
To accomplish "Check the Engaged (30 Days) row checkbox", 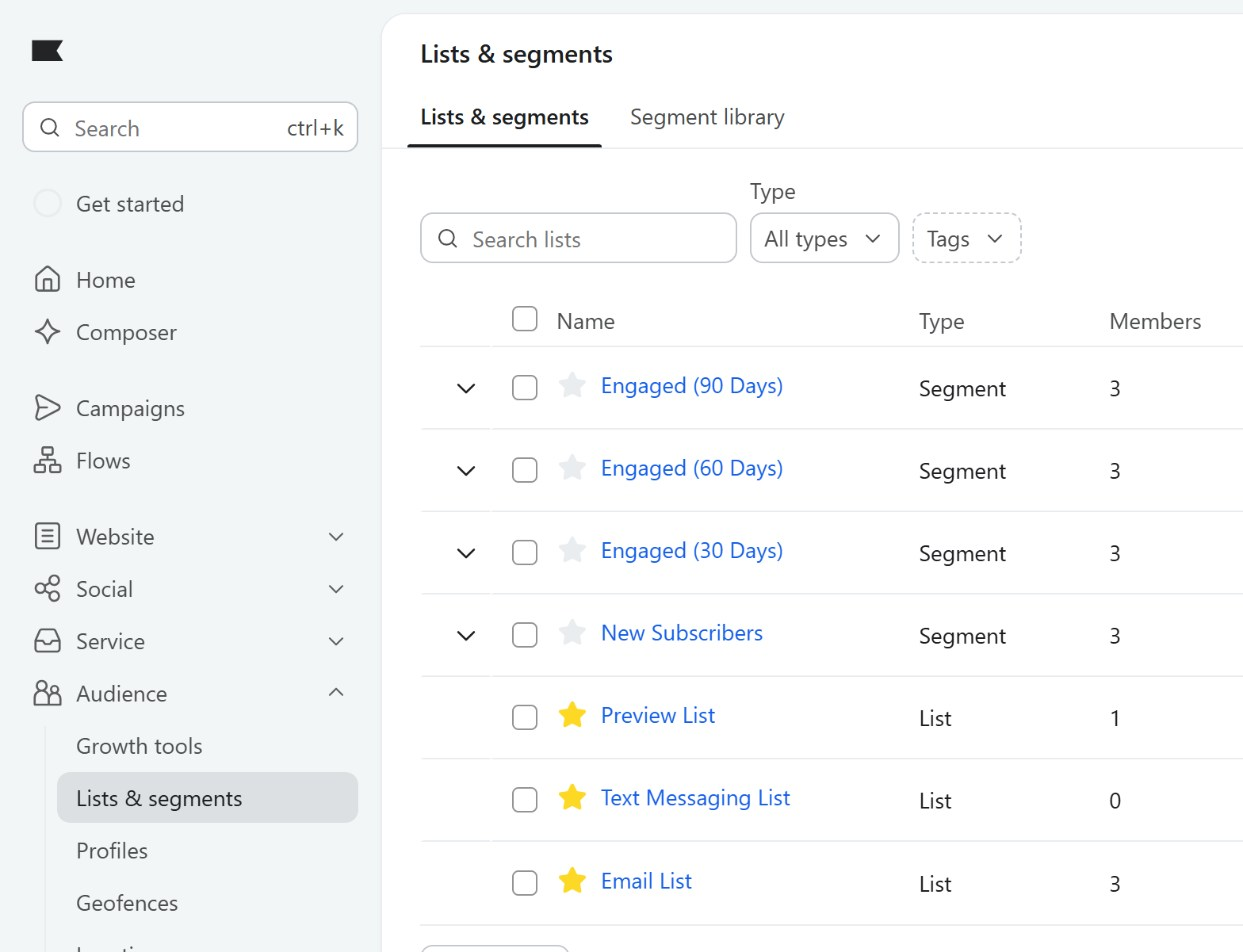I will [525, 552].
